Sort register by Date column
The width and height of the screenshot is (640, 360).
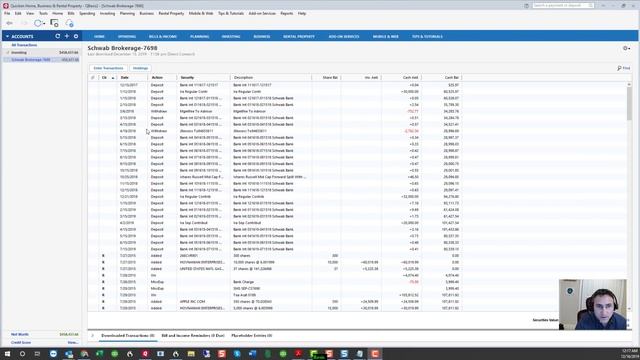pyautogui.click(x=132, y=78)
